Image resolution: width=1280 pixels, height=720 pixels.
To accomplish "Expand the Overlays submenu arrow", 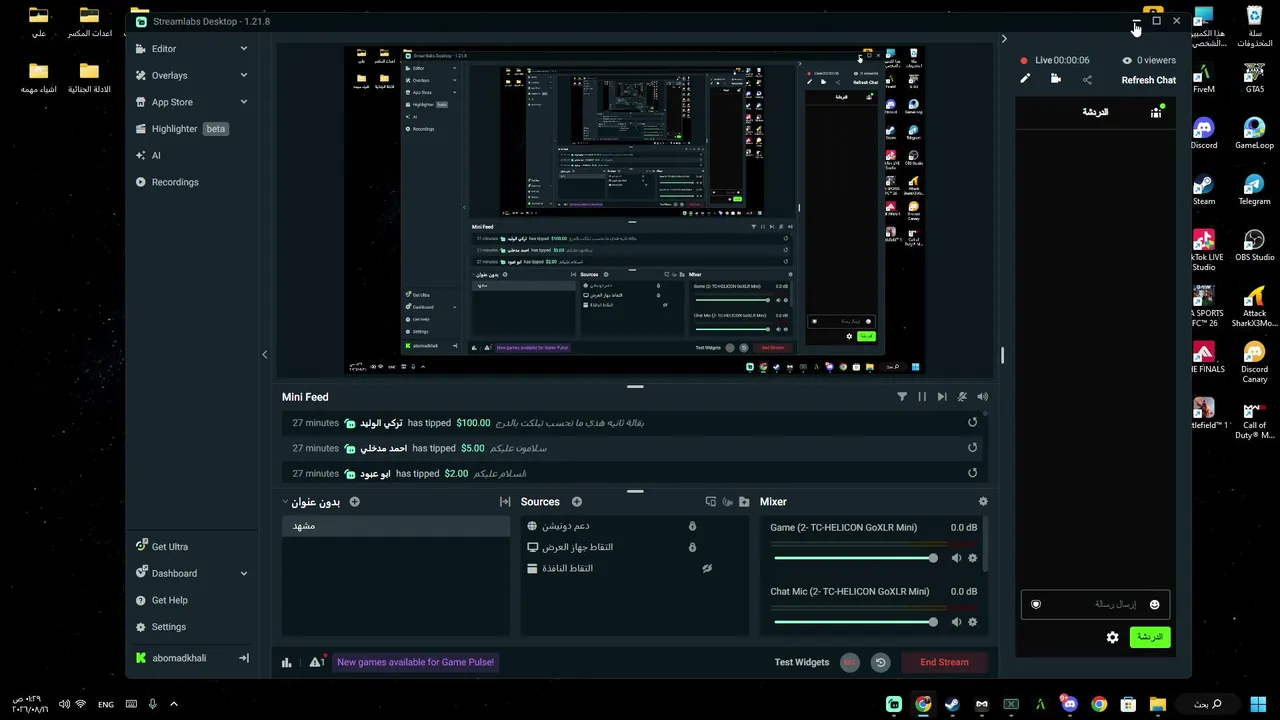I will click(243, 75).
